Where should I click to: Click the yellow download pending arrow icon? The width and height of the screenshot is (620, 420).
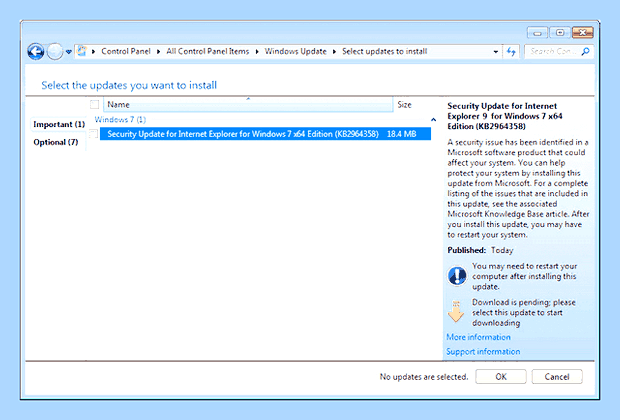point(456,312)
